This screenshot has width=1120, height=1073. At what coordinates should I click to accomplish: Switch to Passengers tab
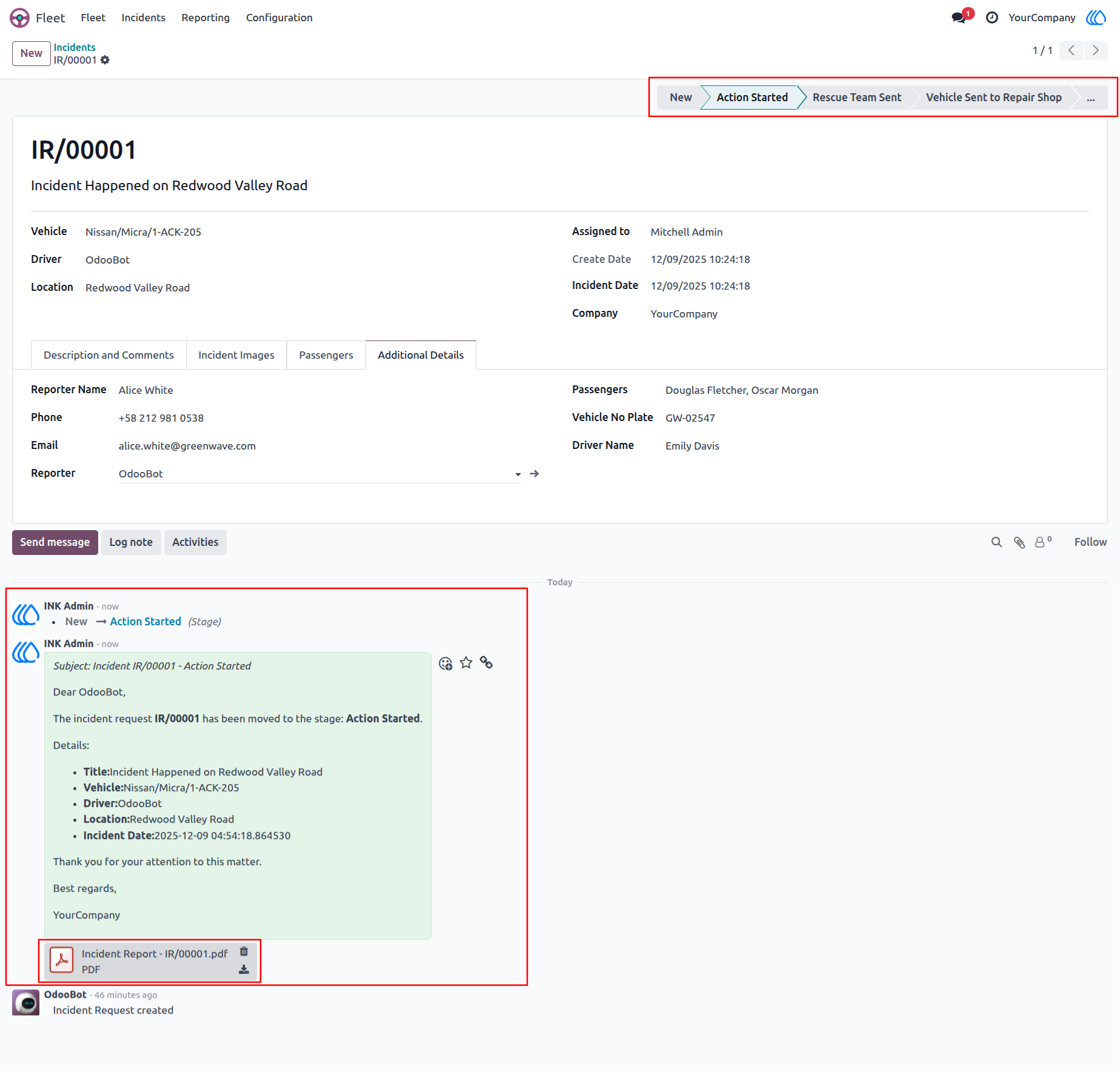pos(326,355)
